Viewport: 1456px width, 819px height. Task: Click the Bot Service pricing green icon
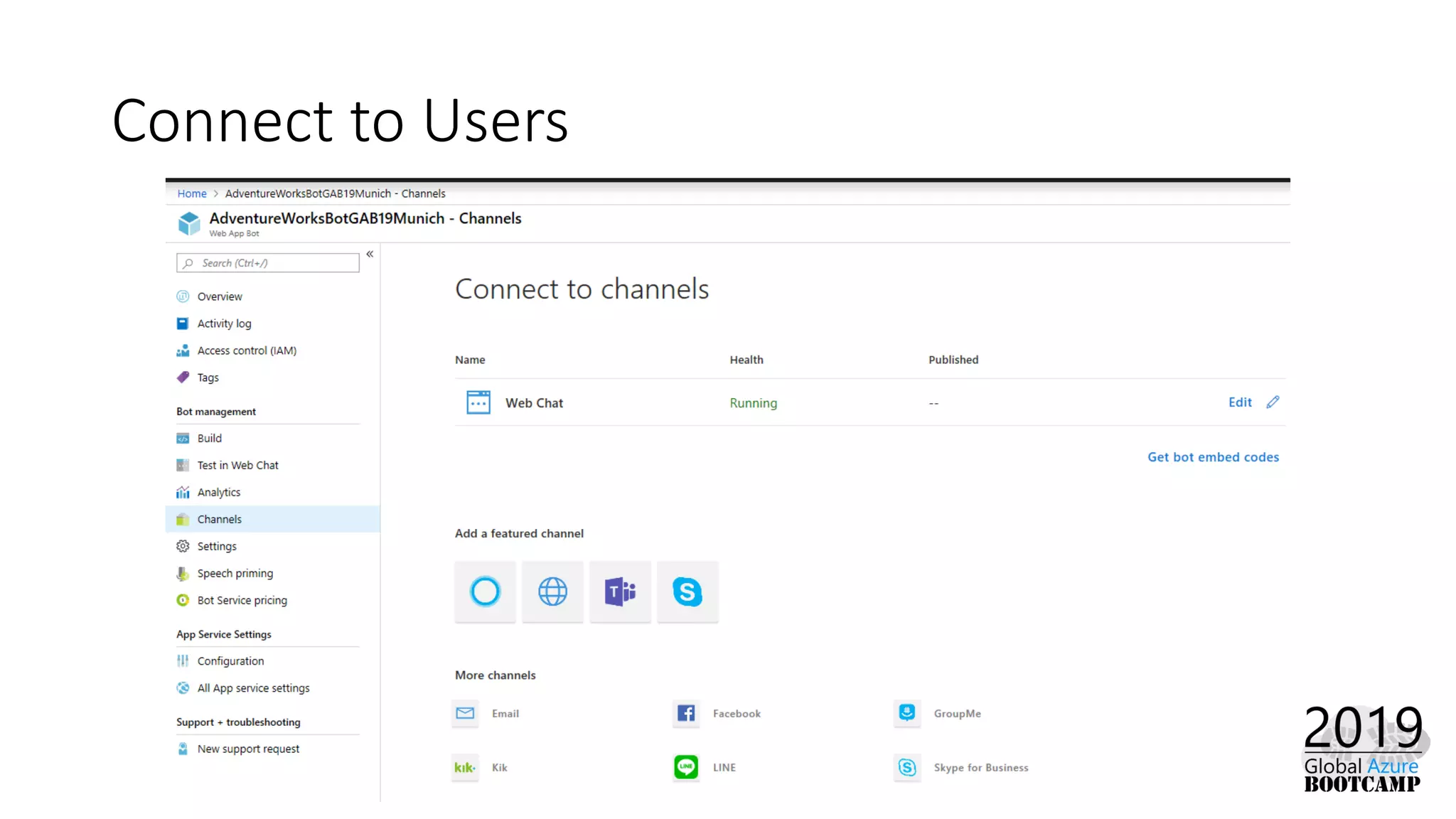[183, 600]
